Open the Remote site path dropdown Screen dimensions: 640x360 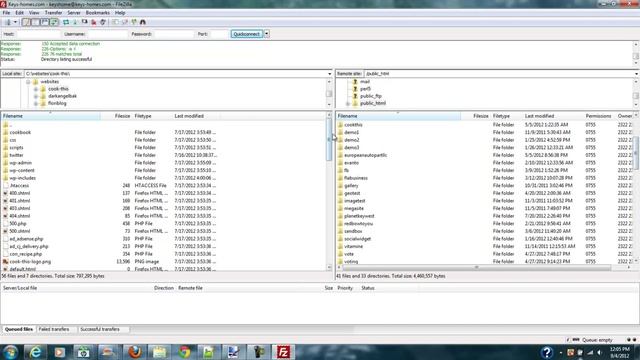tap(636, 74)
